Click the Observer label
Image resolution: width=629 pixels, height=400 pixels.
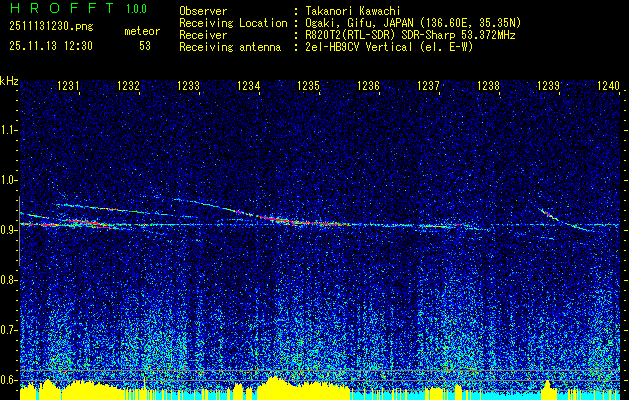coord(203,11)
